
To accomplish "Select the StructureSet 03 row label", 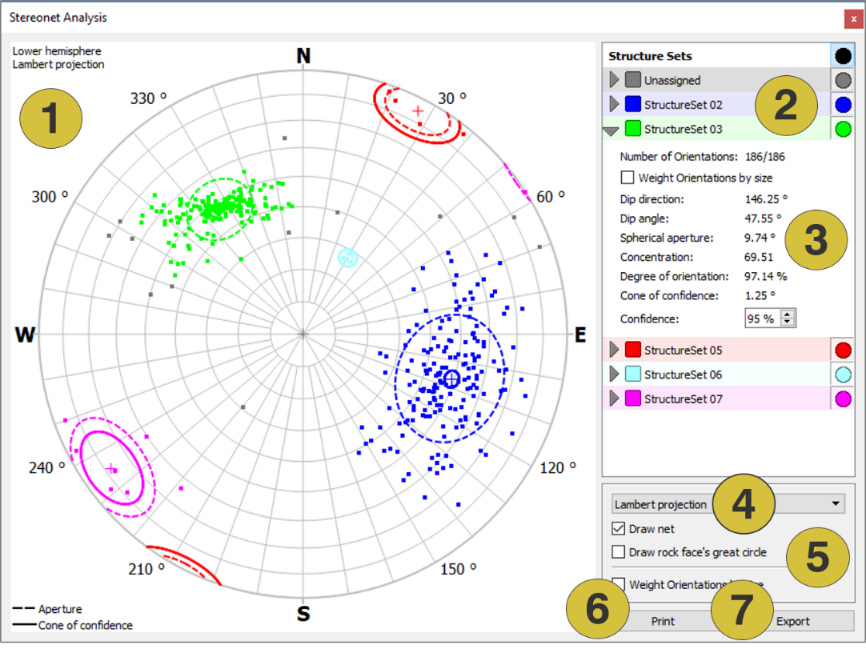I will pos(683,129).
